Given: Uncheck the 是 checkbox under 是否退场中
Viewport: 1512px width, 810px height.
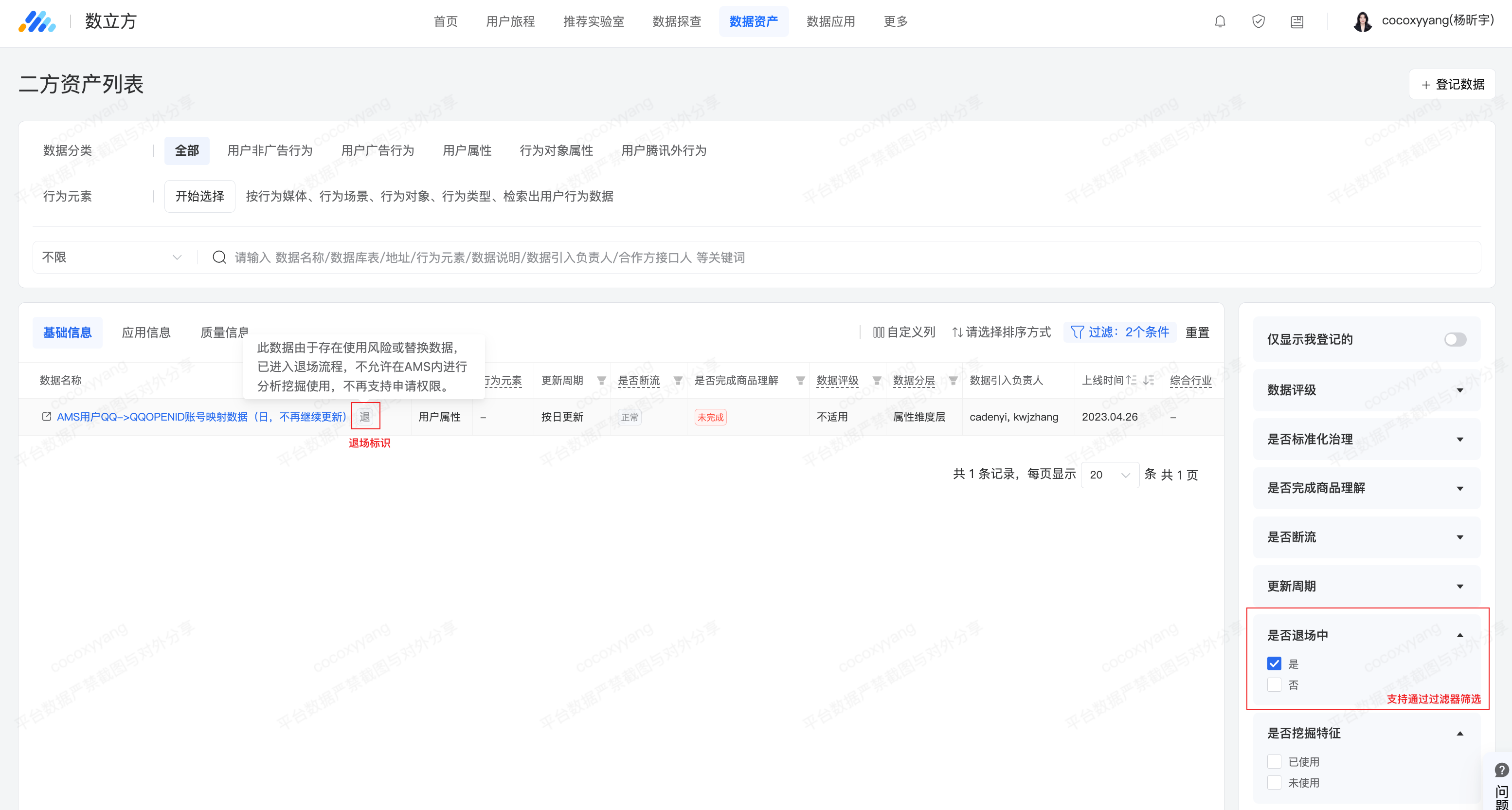Looking at the screenshot, I should [x=1274, y=664].
